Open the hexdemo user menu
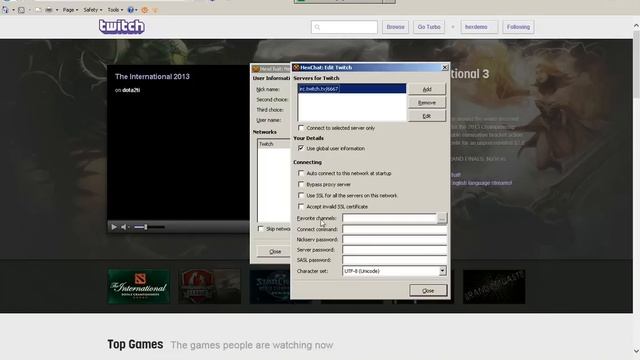This screenshot has height=360, width=640. pos(479,27)
